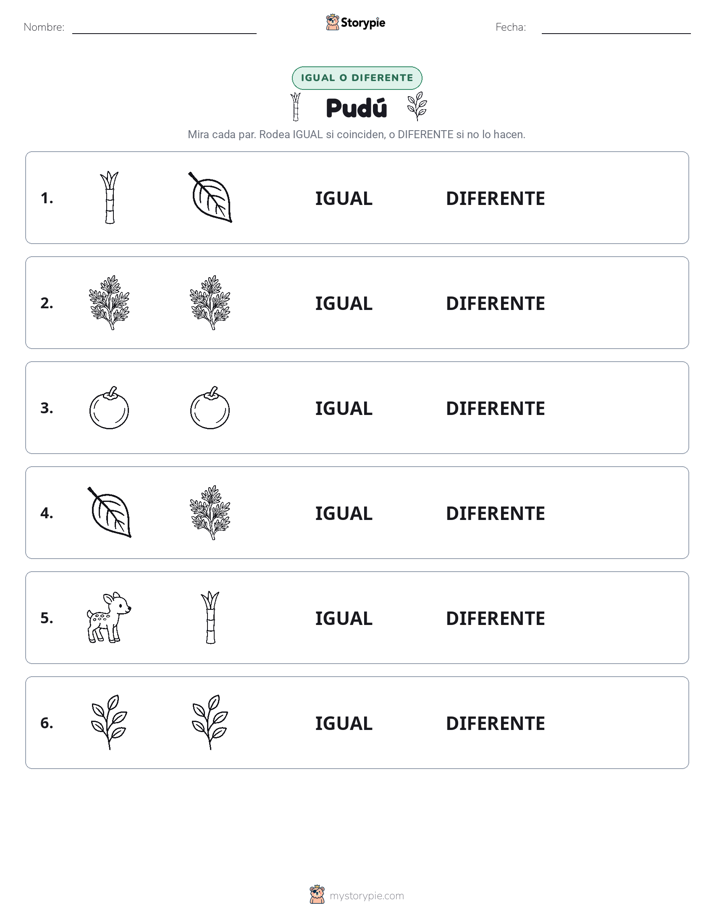Click the bamboo stalk icon in row 1
The width and height of the screenshot is (714, 924).
[x=109, y=197]
